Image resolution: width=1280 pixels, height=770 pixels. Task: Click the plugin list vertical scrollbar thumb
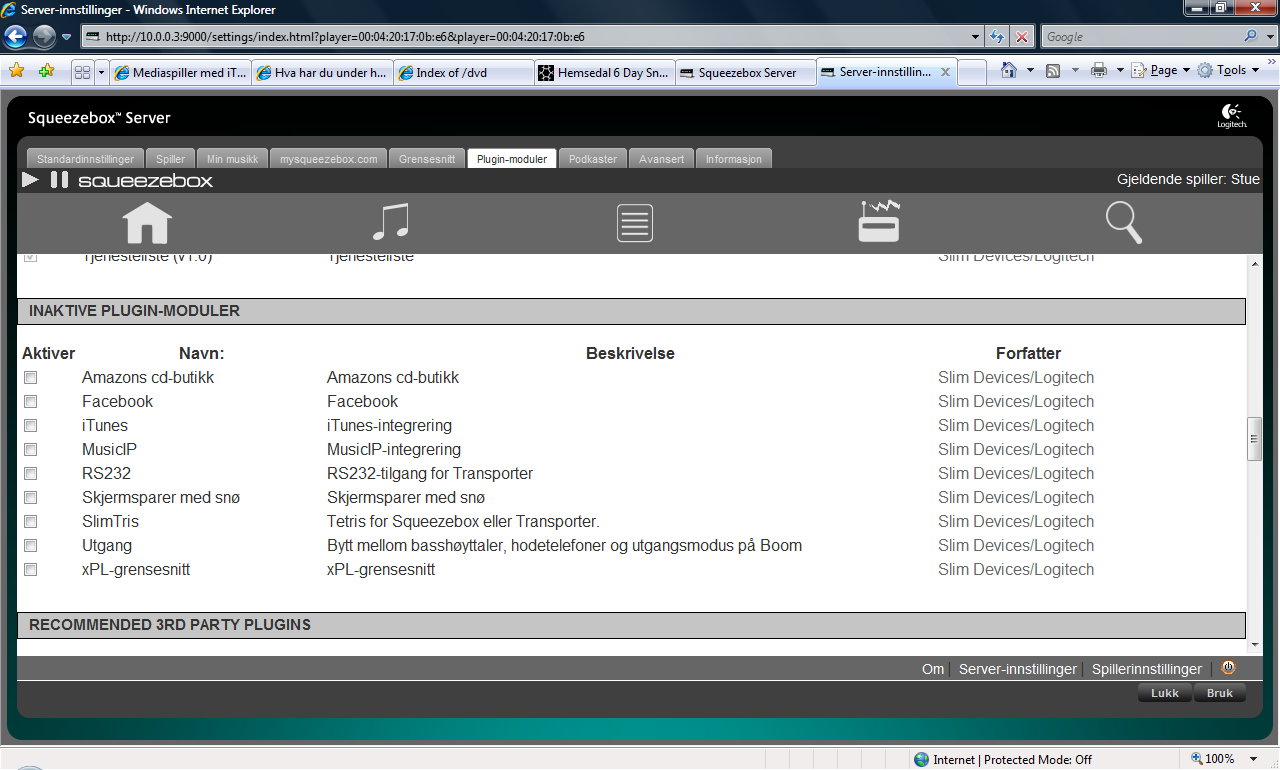[1253, 439]
